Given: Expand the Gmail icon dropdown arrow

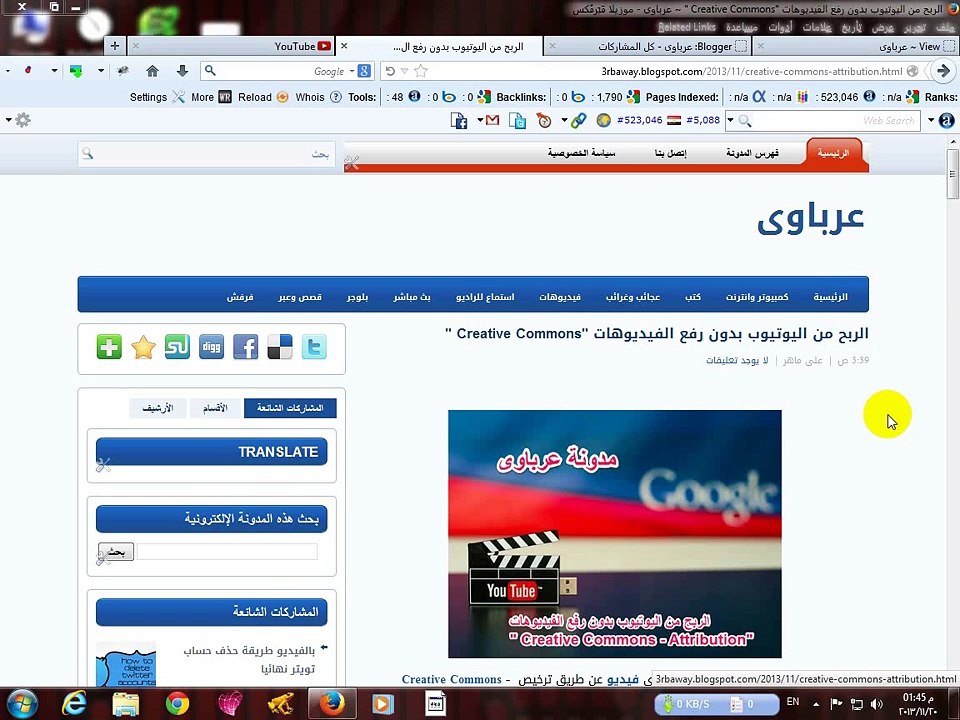Looking at the screenshot, I should pyautogui.click(x=480, y=120).
